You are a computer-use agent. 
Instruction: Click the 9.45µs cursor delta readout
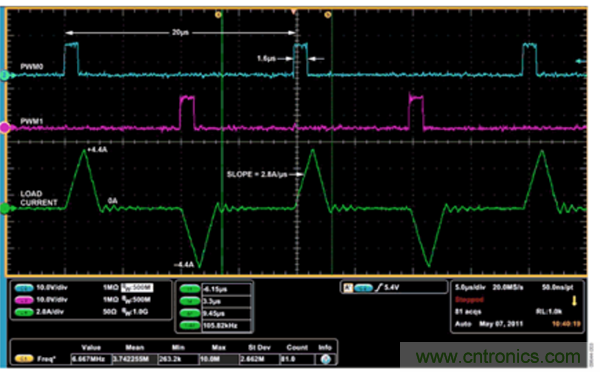click(x=226, y=313)
